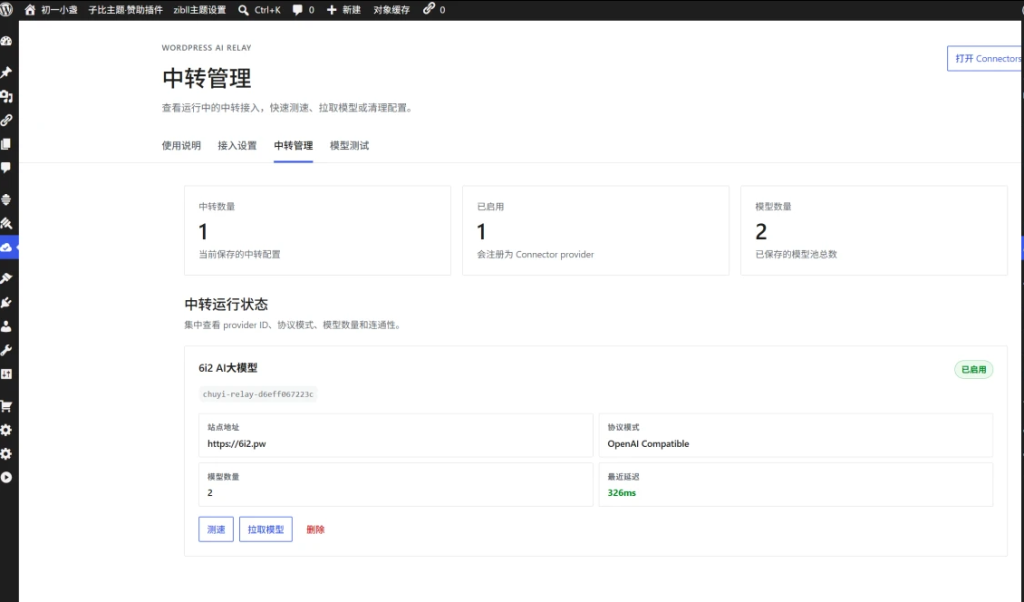Click the 326ms latency value
The image size is (1024, 602).
click(x=622, y=493)
